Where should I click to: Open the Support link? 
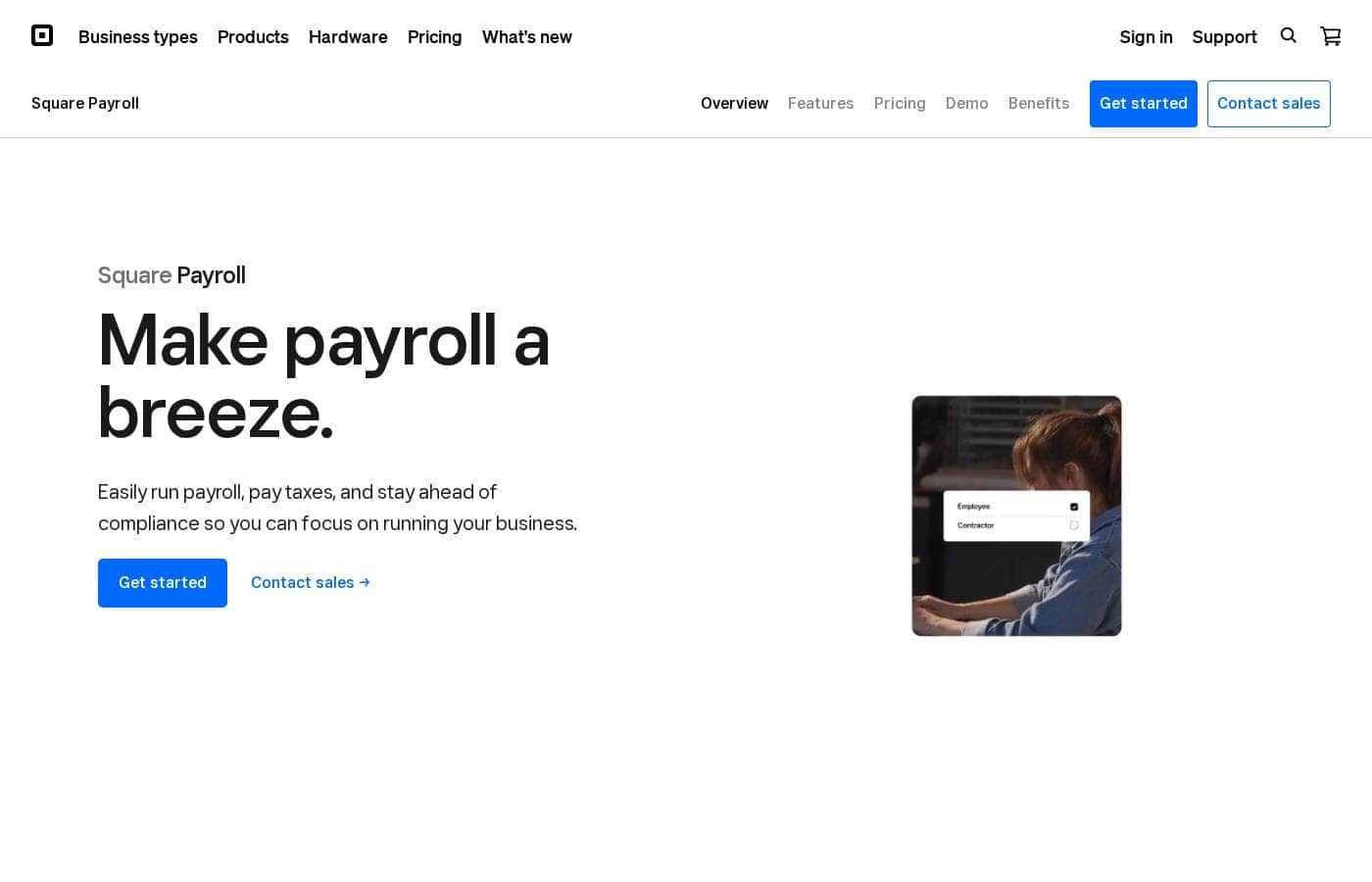point(1224,37)
